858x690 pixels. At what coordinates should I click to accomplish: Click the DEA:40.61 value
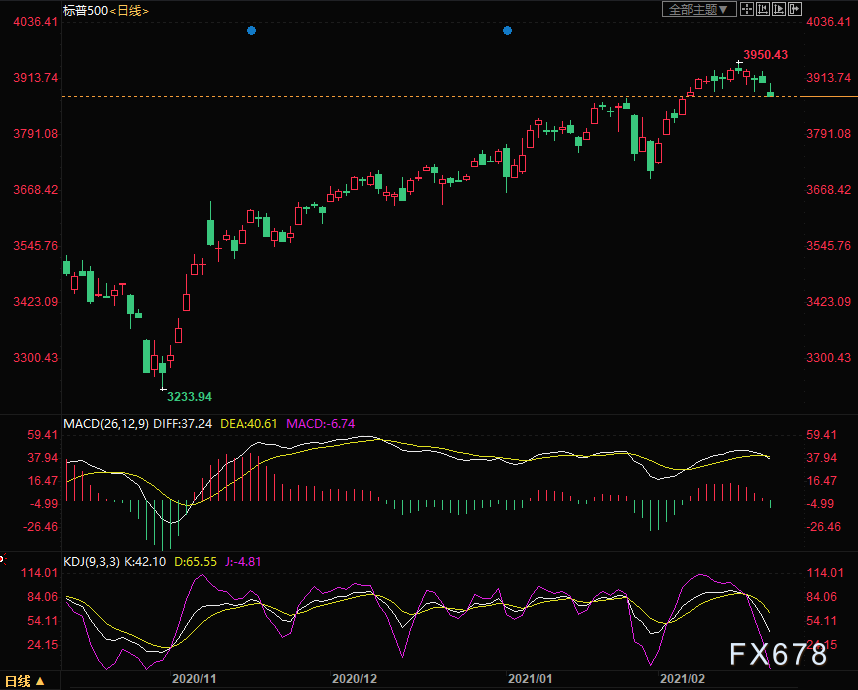point(248,424)
